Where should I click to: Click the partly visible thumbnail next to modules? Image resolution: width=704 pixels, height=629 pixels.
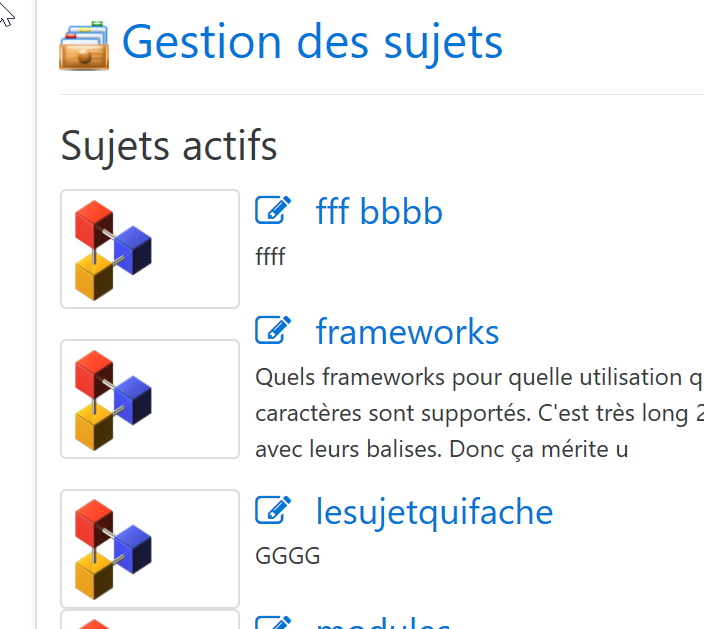(x=150, y=620)
